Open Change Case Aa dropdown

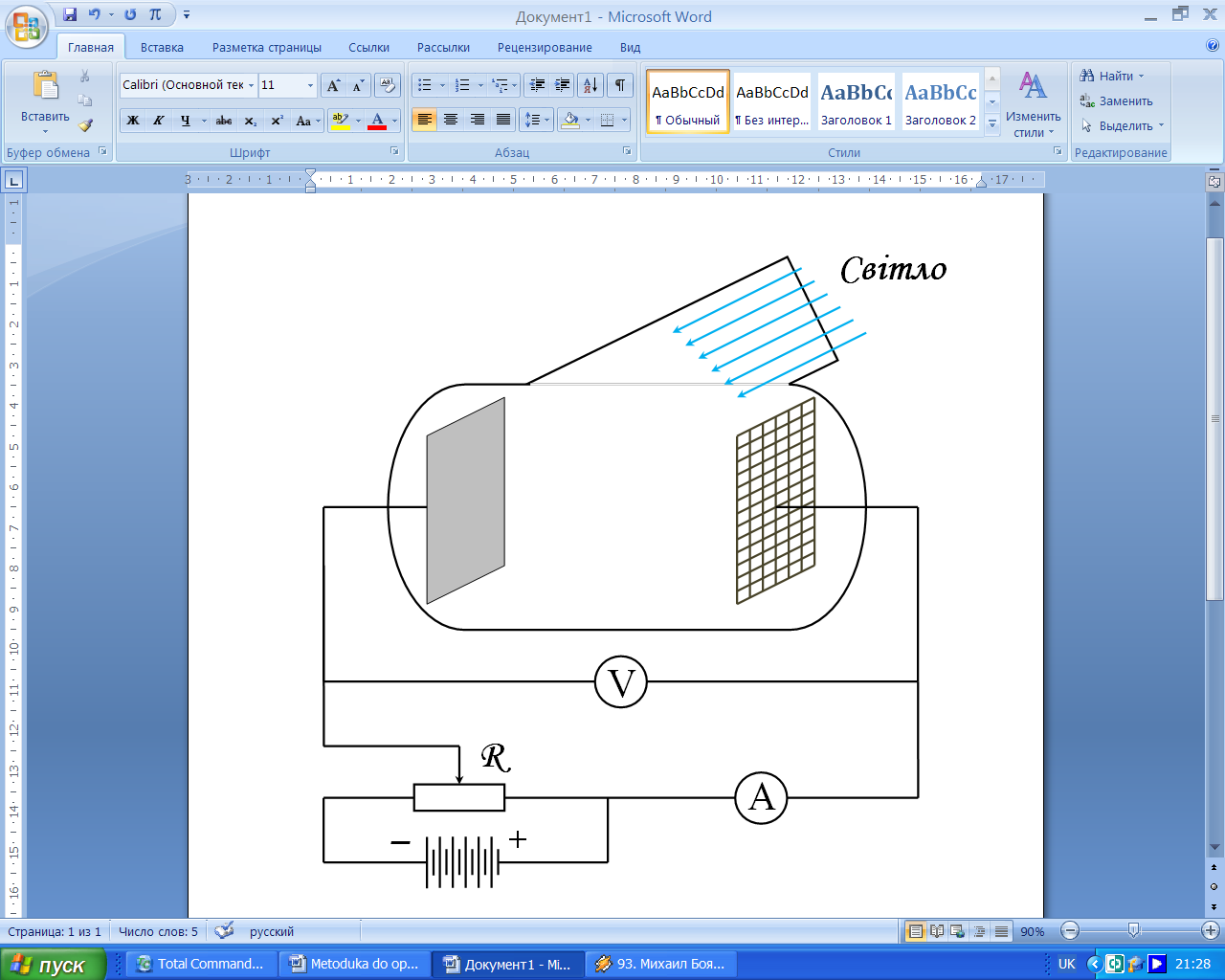point(307,121)
